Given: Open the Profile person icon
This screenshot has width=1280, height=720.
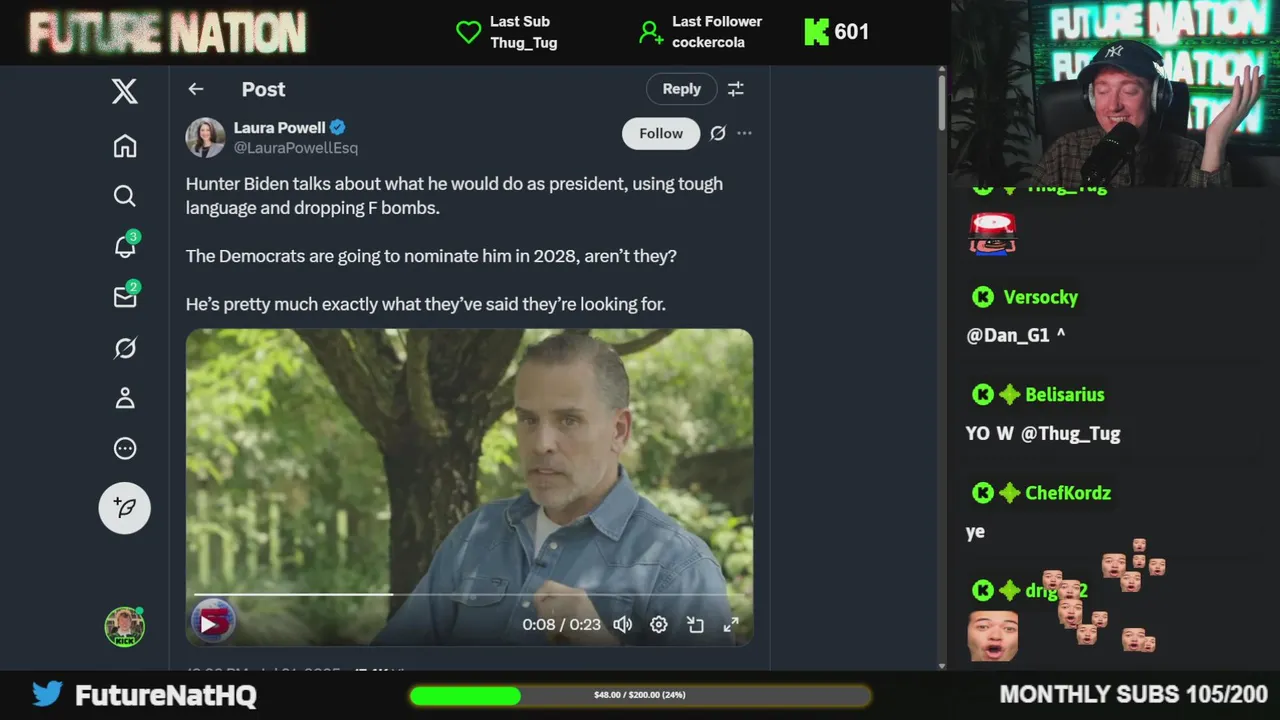Looking at the screenshot, I should click(124, 398).
